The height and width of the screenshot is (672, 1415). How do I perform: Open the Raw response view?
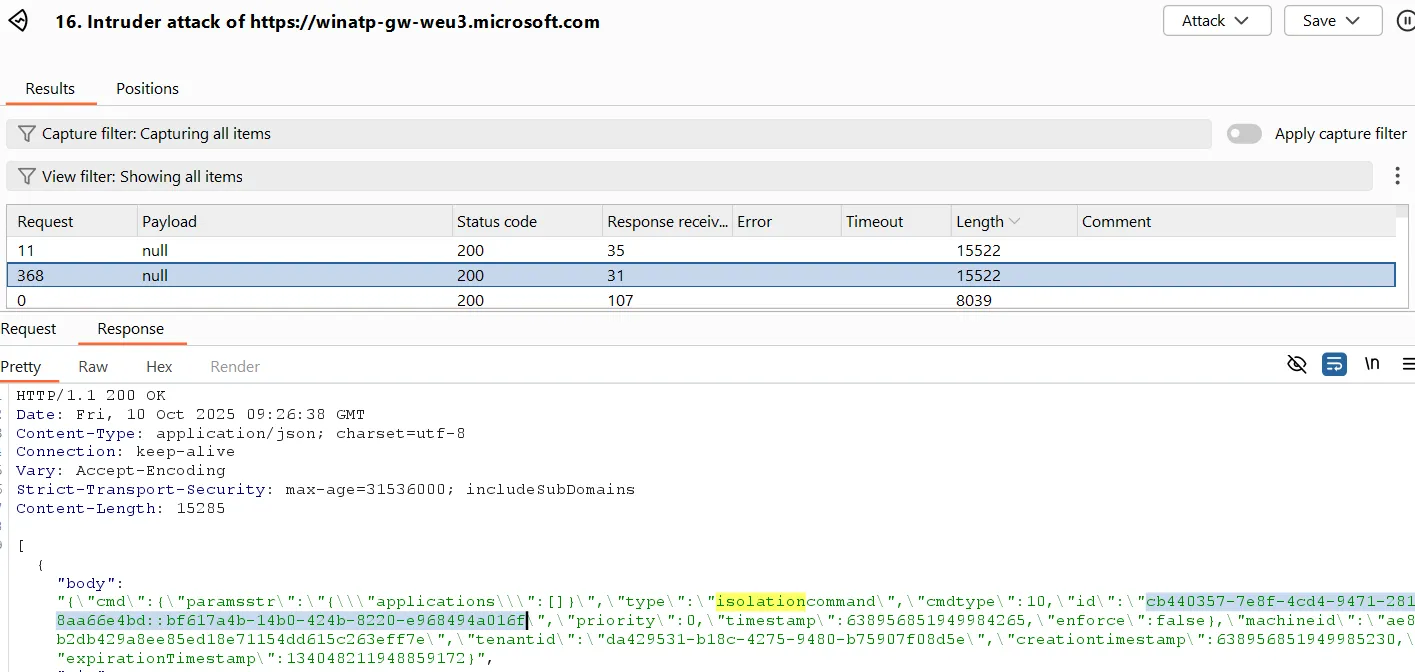[x=93, y=367]
